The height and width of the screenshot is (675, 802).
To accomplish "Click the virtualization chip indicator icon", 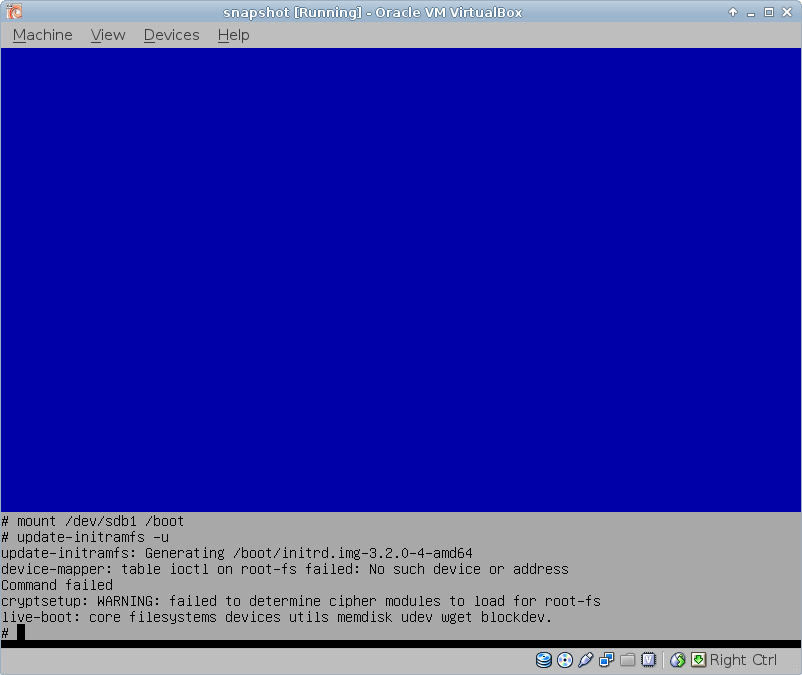I will 649,660.
